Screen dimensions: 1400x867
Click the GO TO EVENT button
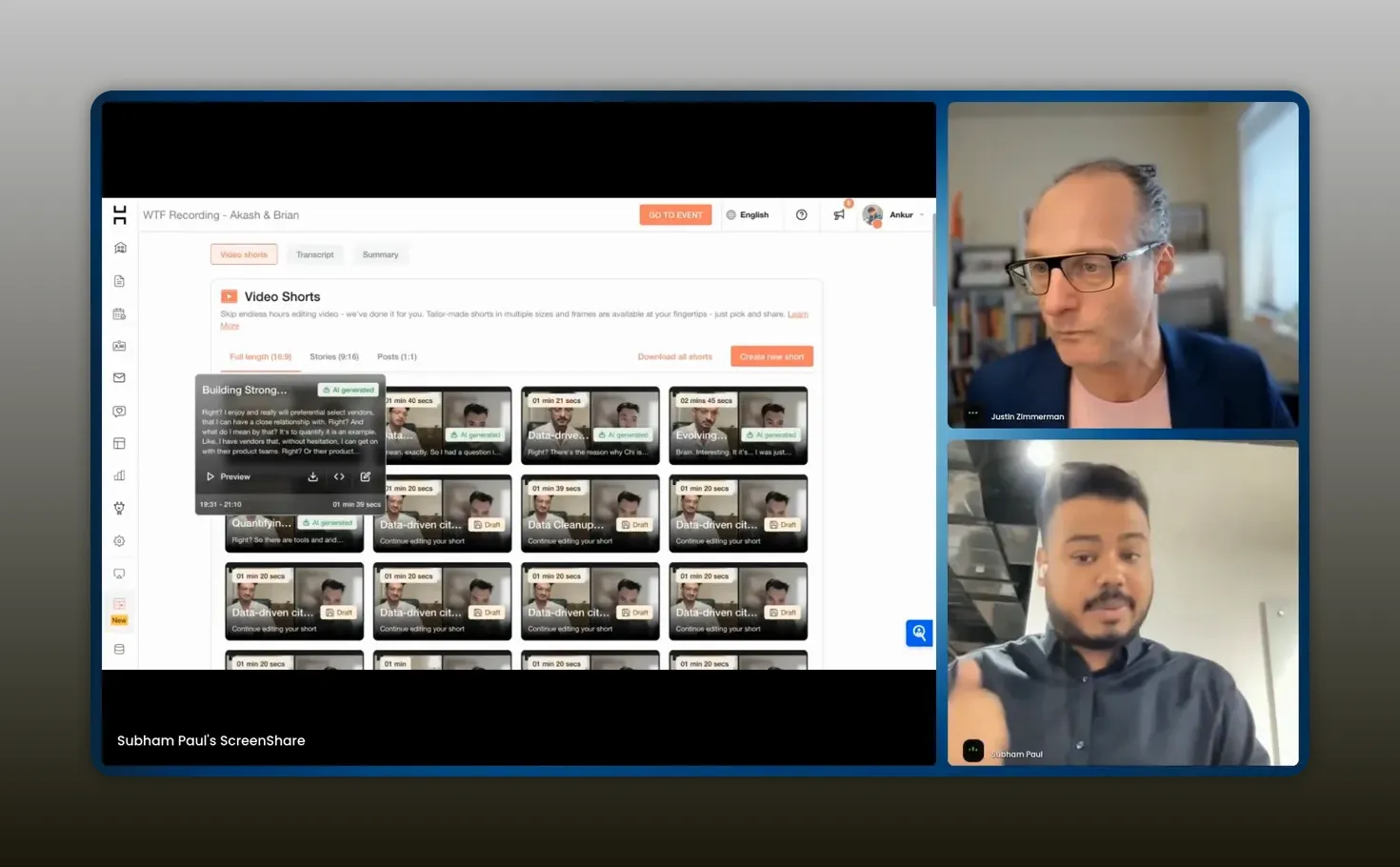tap(675, 214)
